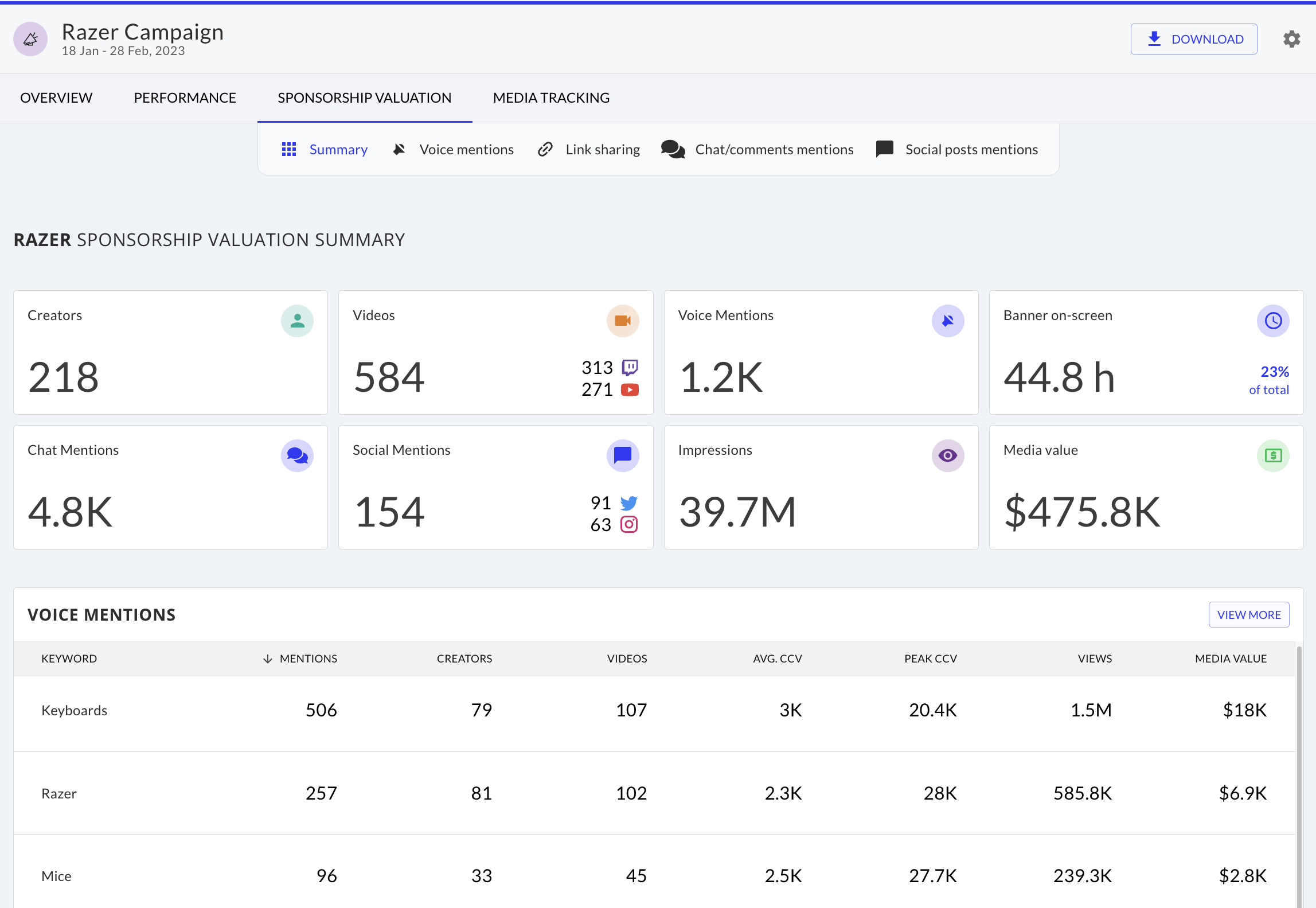The image size is (1316, 908).
Task: Click the Creators count 218
Action: click(64, 377)
